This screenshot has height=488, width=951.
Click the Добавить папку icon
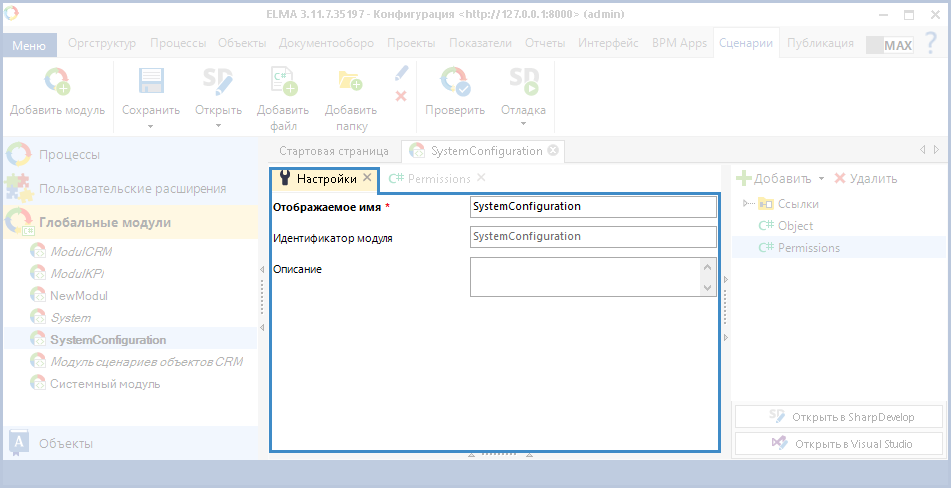(351, 81)
